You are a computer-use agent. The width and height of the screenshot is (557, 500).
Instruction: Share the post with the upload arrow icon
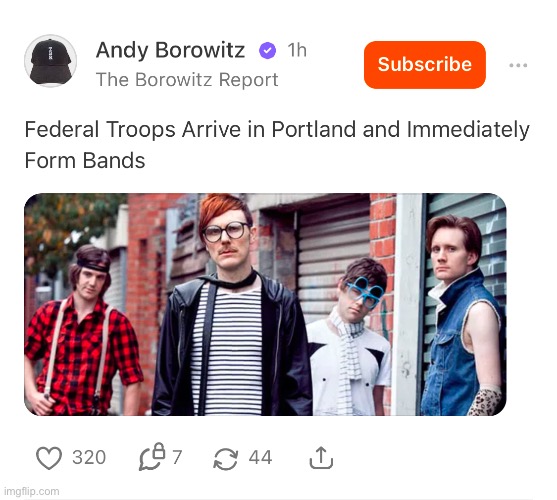click(x=321, y=457)
